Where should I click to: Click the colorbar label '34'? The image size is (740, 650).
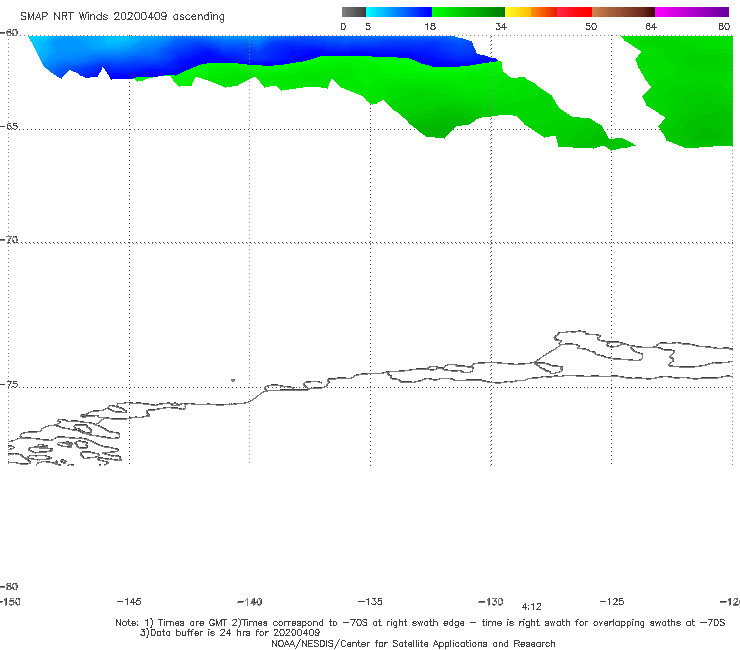(x=501, y=27)
